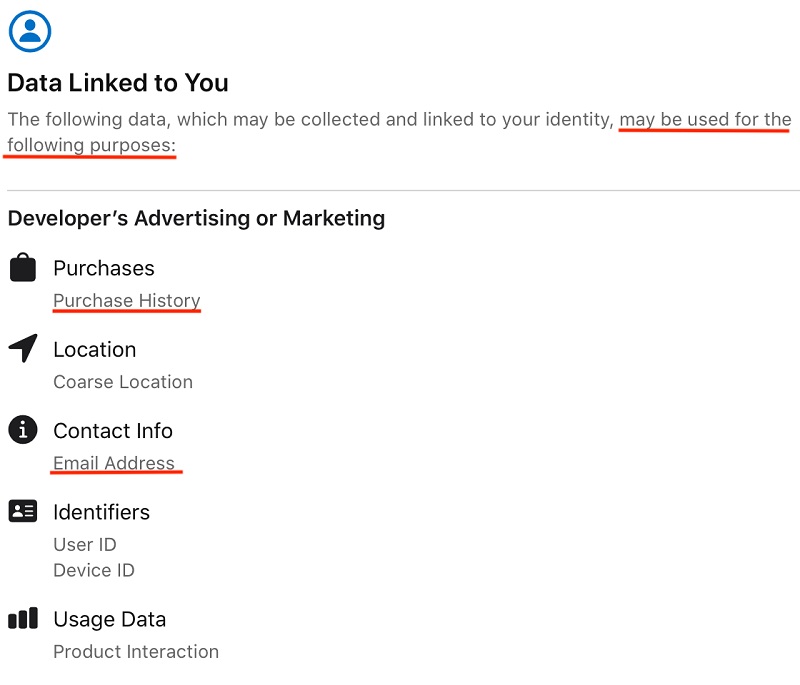This screenshot has width=800, height=685.
Task: Click the Usage Data category label
Action: 110,619
